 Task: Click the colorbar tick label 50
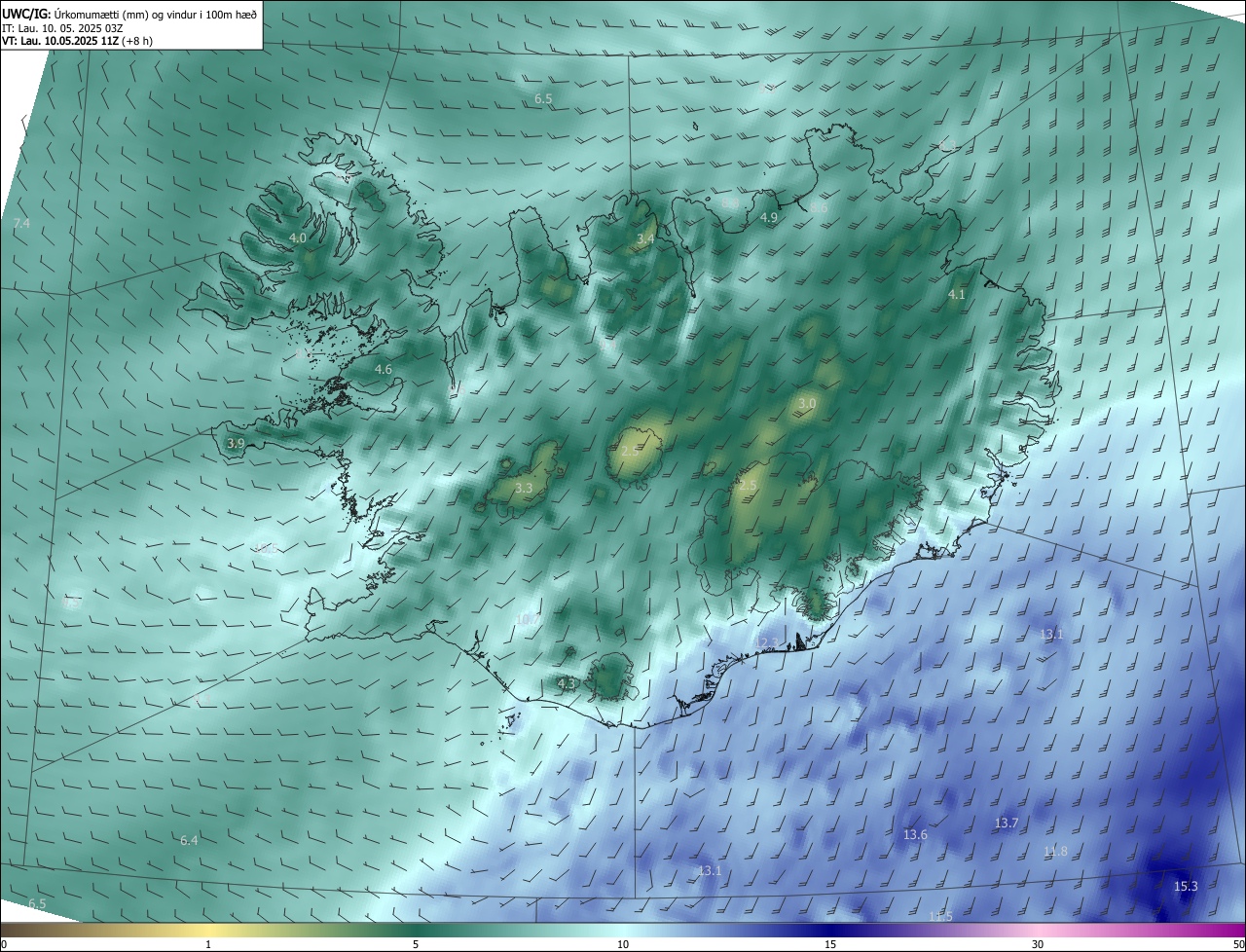coord(1238,944)
